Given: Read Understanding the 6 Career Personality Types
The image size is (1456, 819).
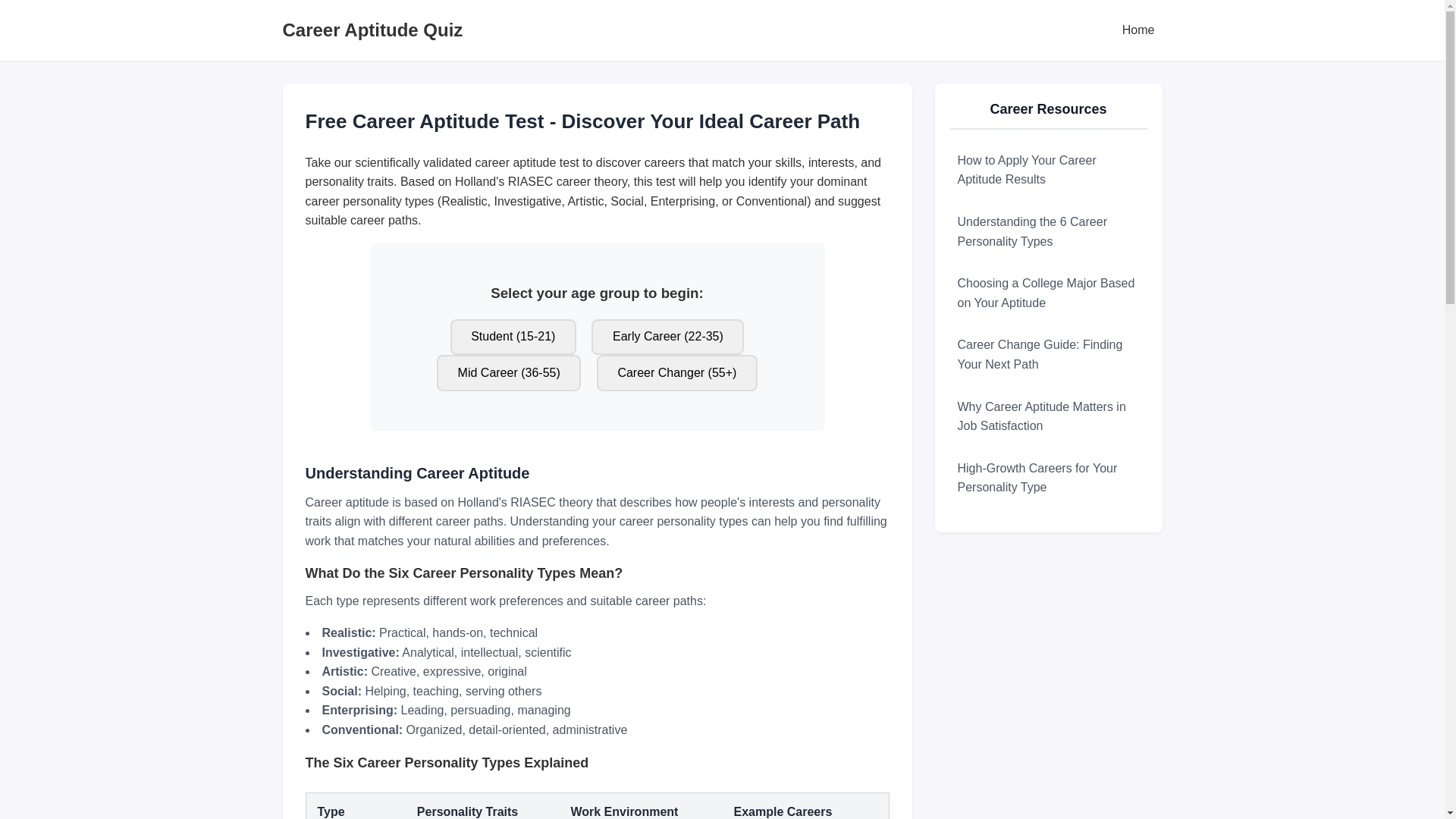Looking at the screenshot, I should point(1048,232).
